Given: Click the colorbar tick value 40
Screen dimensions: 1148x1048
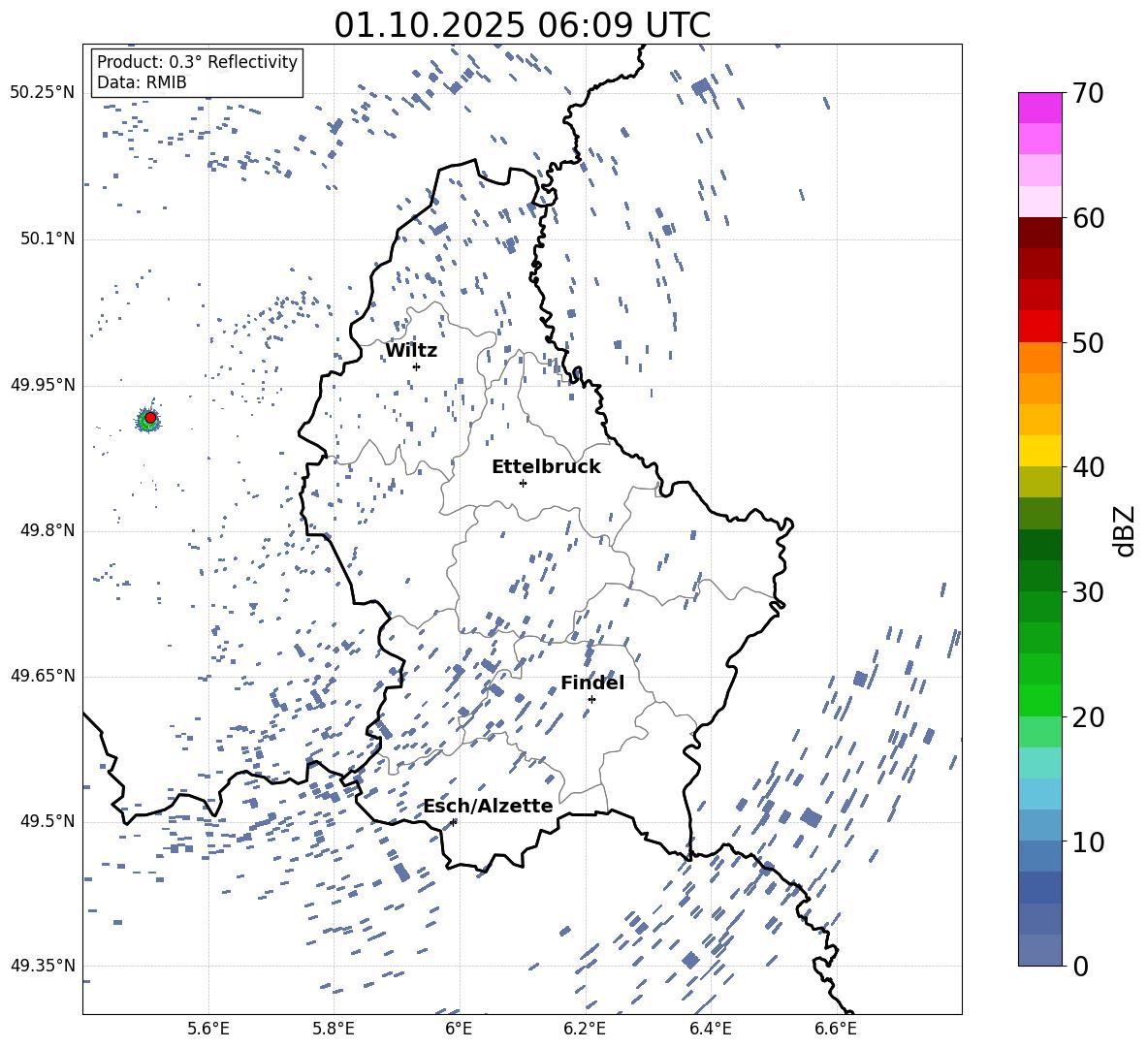Looking at the screenshot, I should click(1087, 467).
